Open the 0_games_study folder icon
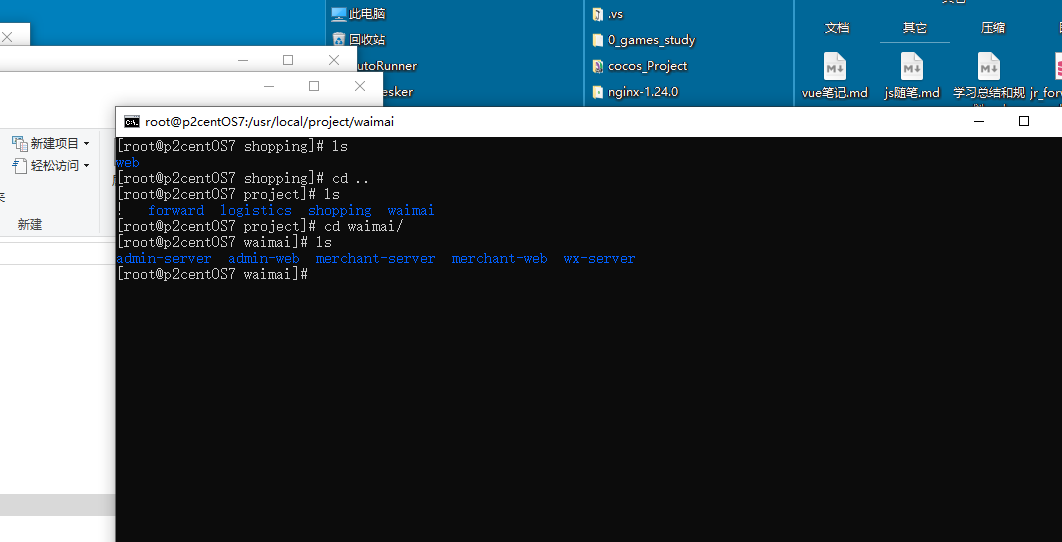 [x=597, y=40]
